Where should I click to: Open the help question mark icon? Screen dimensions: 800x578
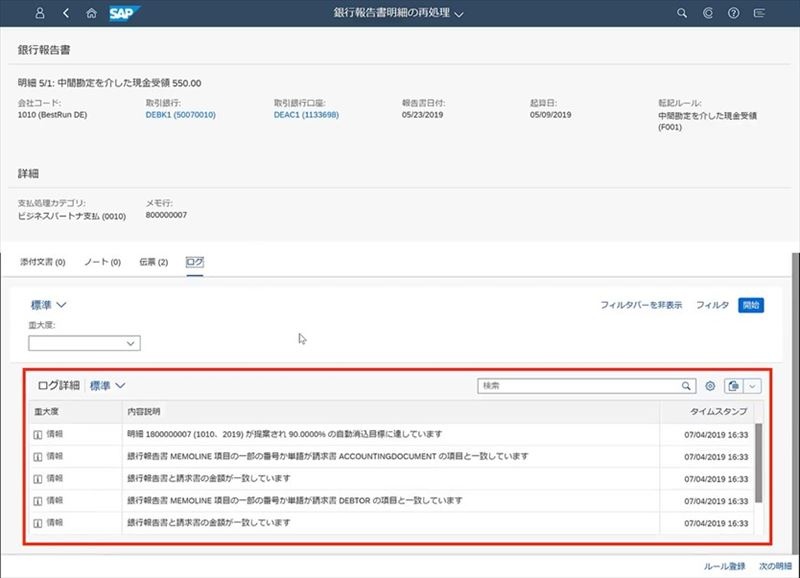(734, 13)
